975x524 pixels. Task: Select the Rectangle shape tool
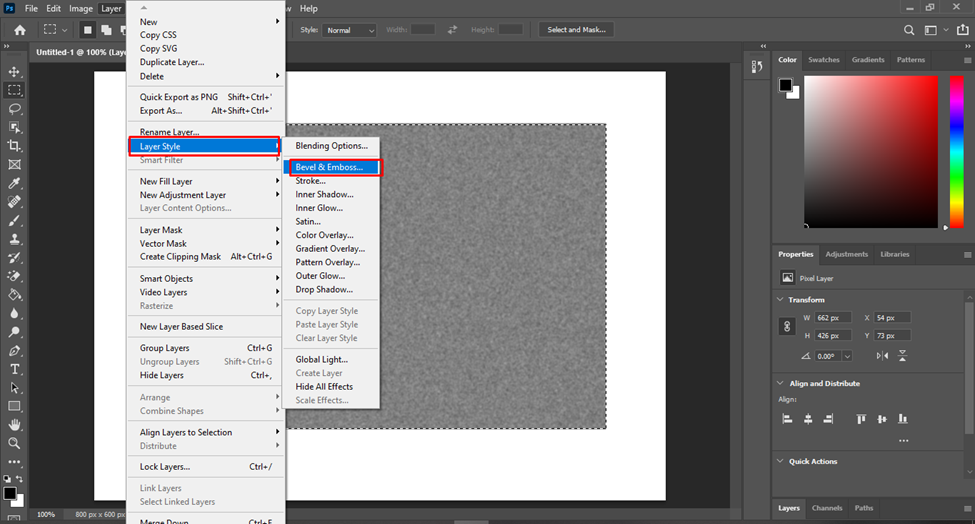[14, 407]
